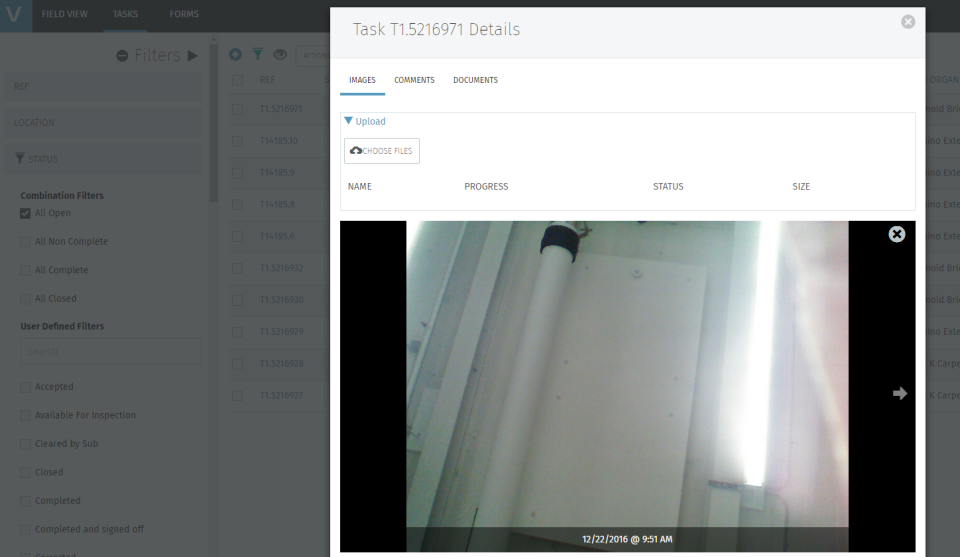Click the PROGRESS upload column header

(486, 187)
